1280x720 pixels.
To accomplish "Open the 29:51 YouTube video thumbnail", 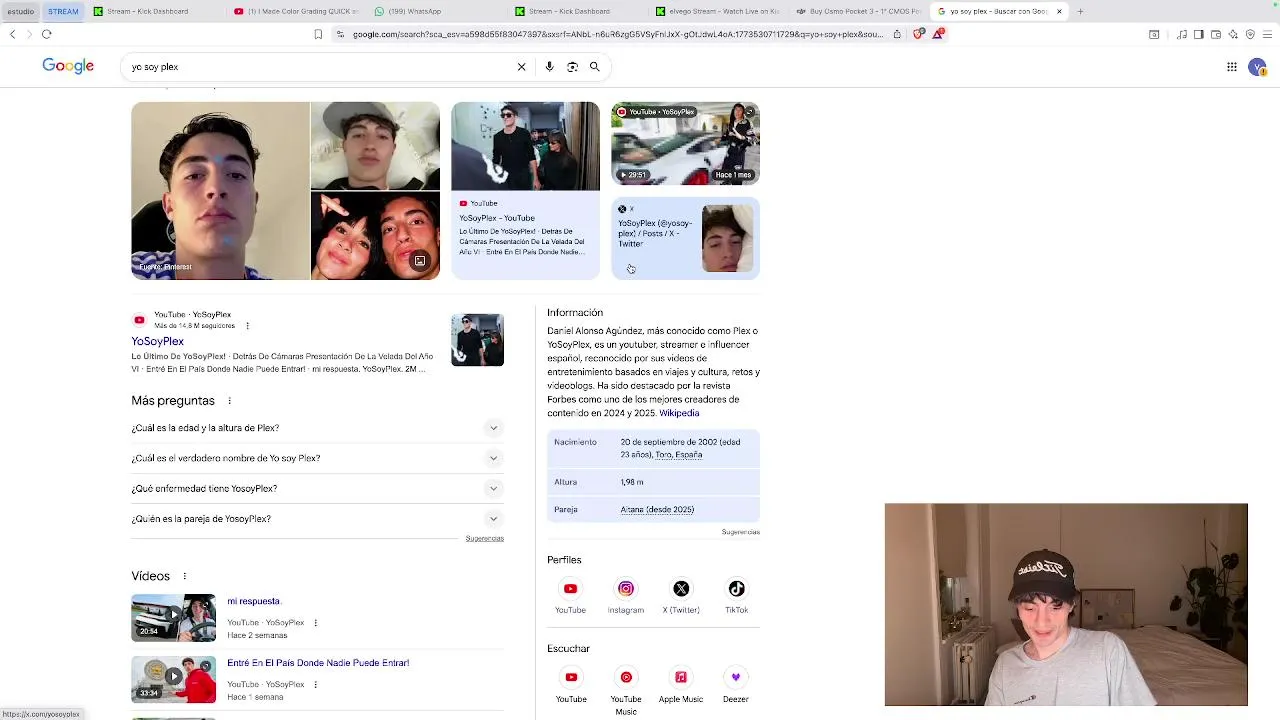I will pyautogui.click(x=686, y=144).
